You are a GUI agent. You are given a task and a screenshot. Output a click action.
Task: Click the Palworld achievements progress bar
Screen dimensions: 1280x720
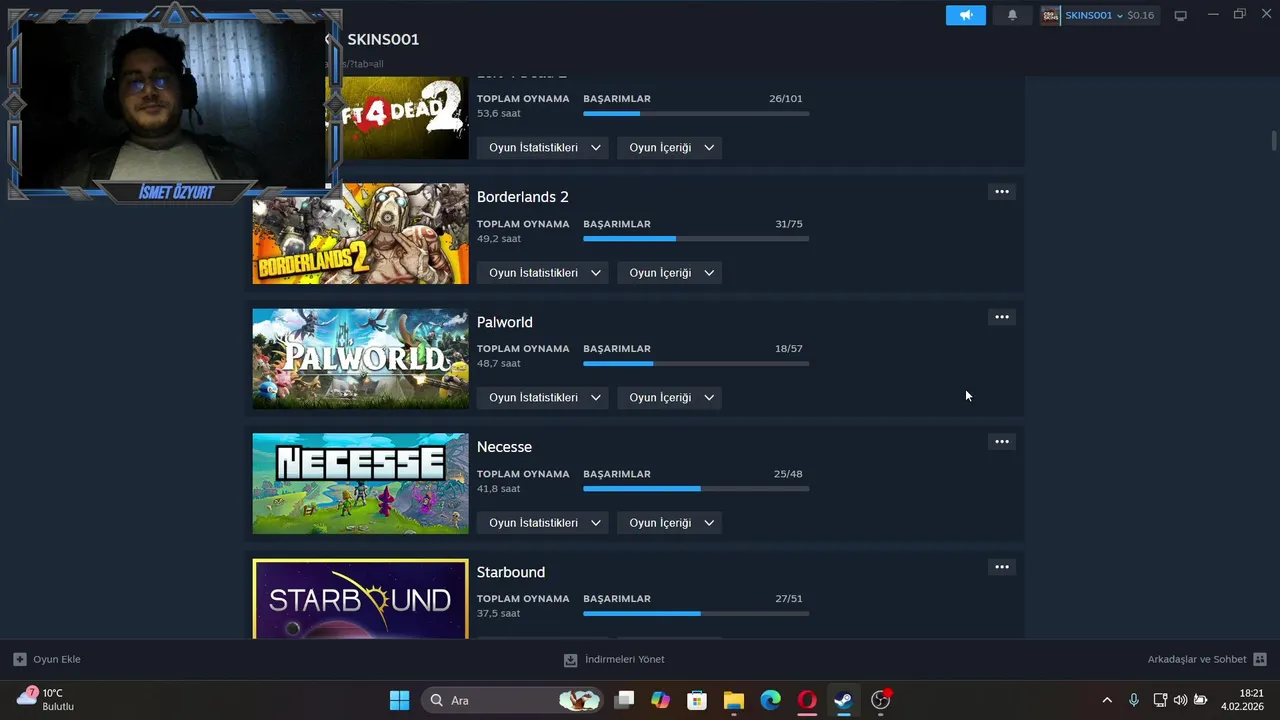click(x=696, y=364)
